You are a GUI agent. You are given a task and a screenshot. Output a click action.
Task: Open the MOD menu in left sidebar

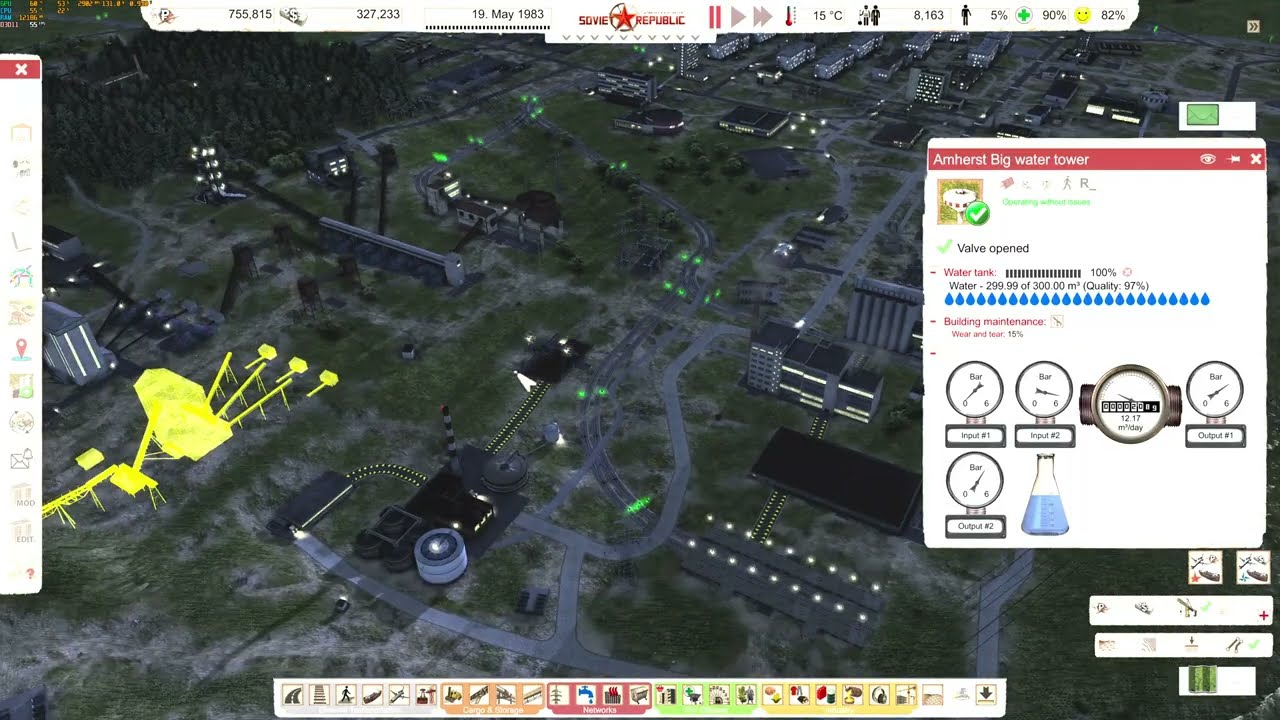point(25,497)
